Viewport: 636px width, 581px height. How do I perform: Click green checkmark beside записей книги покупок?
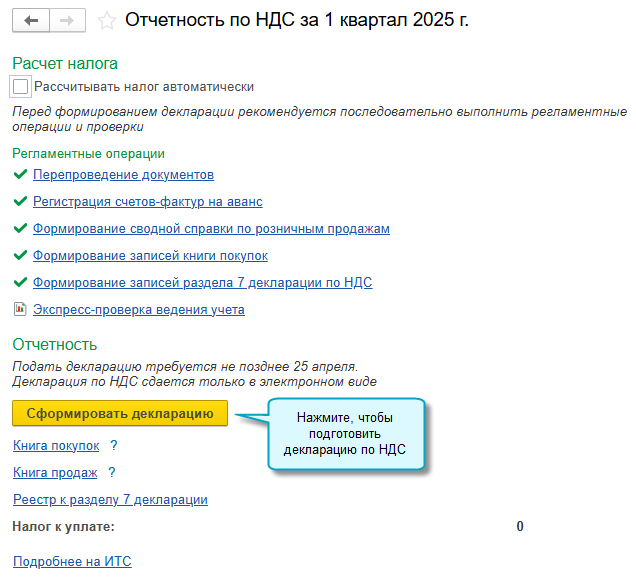tap(20, 255)
